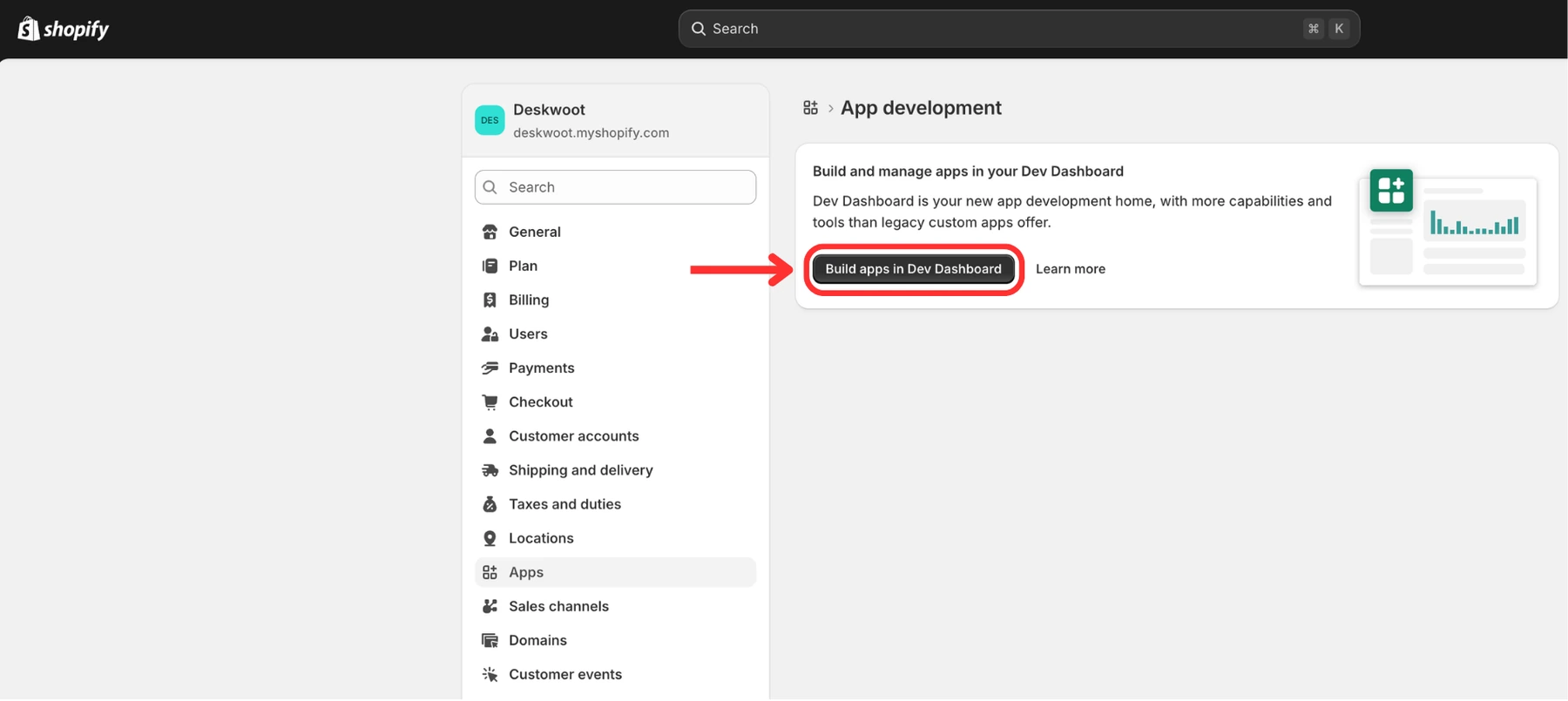Viewport: 1568px width, 701px height.
Task: Click the Shipping truck icon
Action: click(x=490, y=470)
